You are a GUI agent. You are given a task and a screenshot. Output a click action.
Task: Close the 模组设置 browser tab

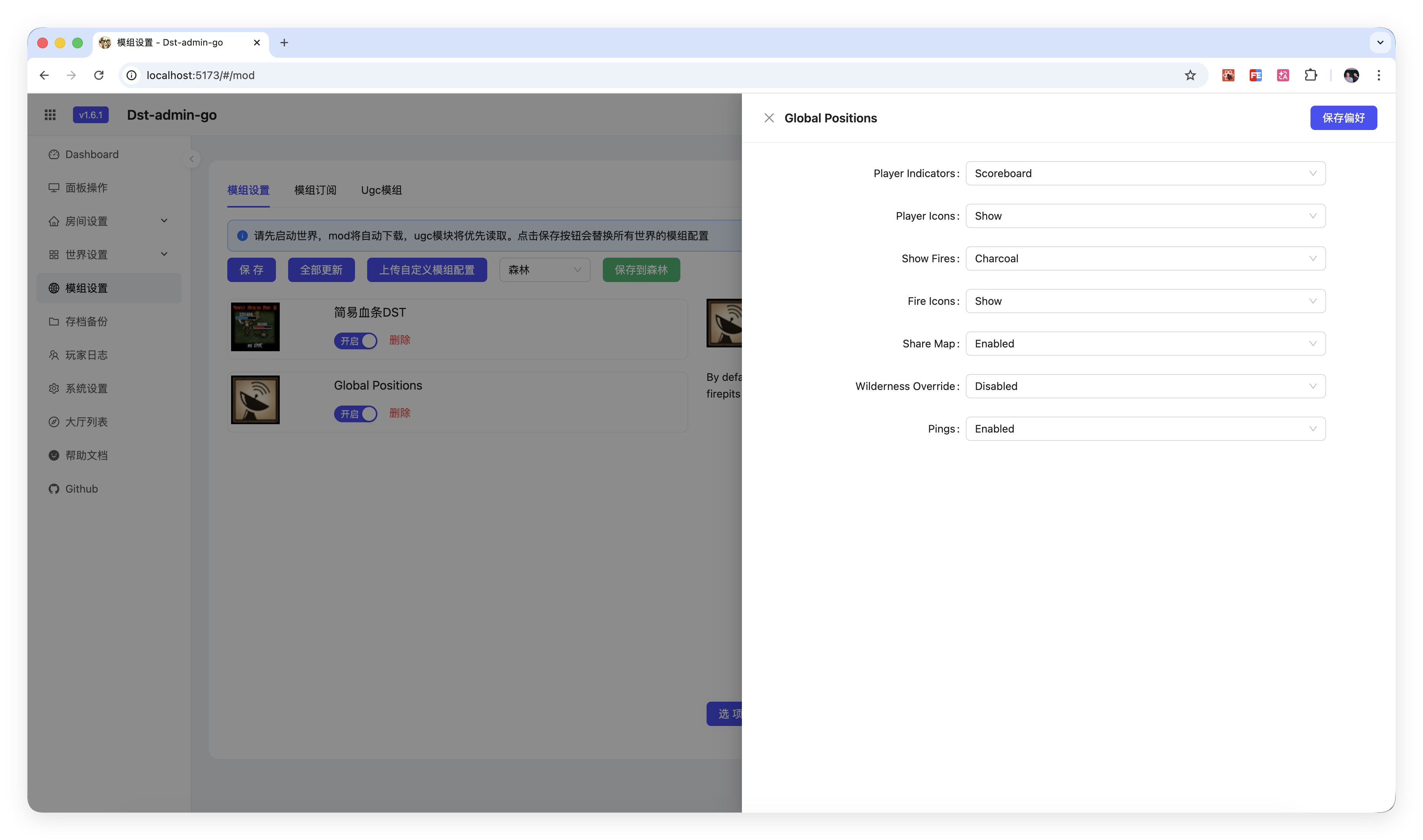257,43
